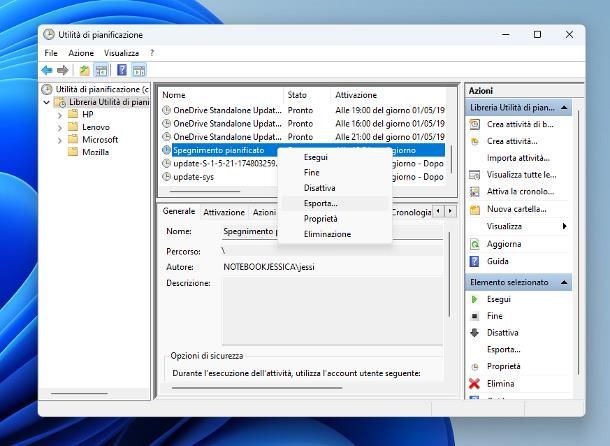The width and height of the screenshot is (610, 446).
Task: Click the Attiva la cronologia icon
Action: pos(475,191)
